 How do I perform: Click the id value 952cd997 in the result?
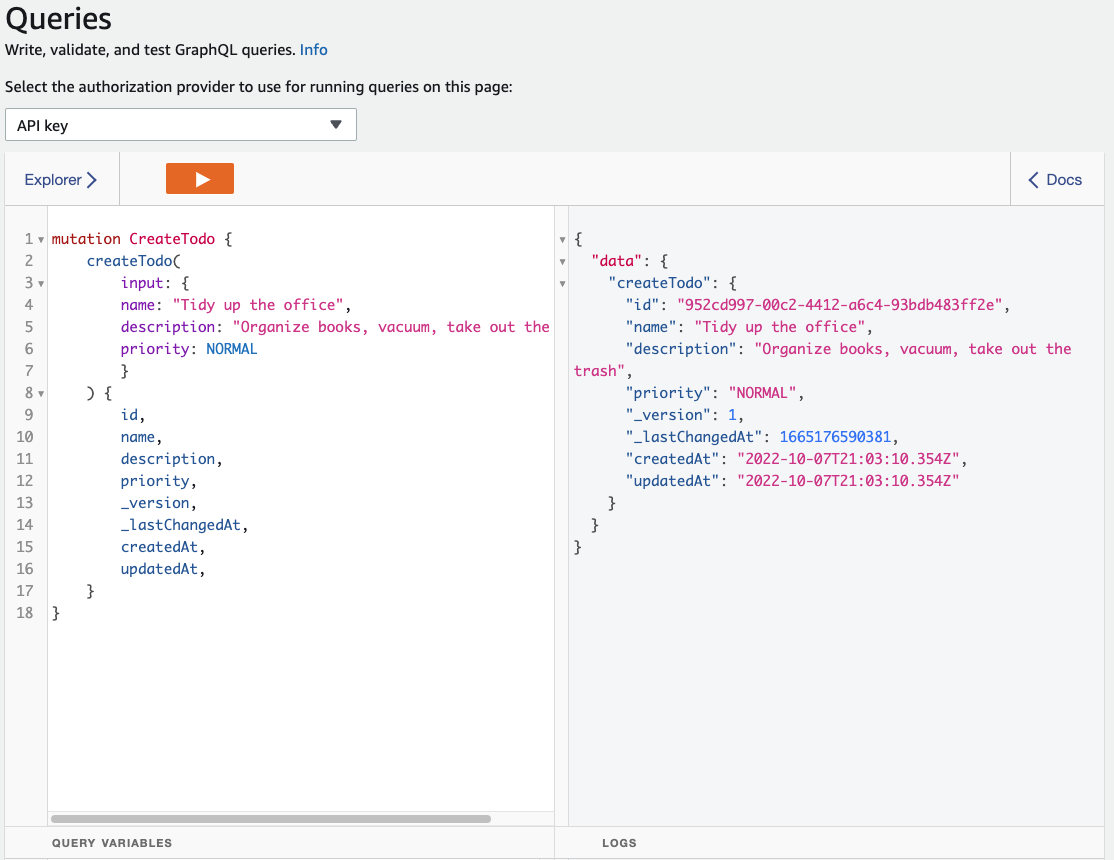pos(840,305)
